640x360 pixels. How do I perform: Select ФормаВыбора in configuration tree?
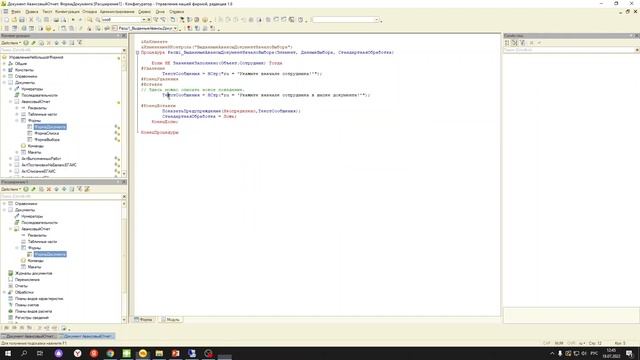coord(47,140)
